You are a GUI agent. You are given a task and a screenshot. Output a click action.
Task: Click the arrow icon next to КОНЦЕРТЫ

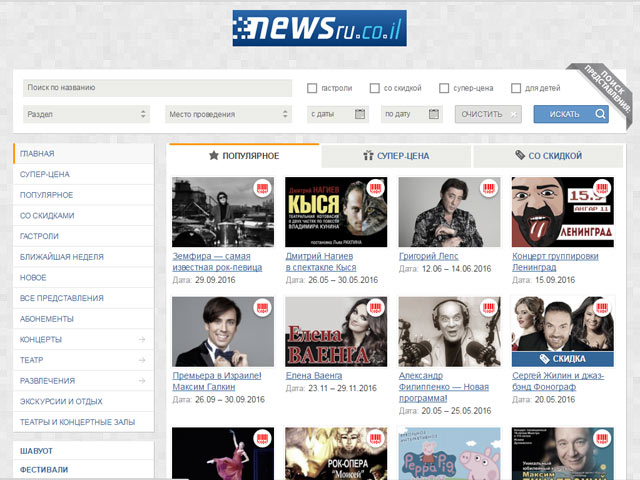[142, 339]
